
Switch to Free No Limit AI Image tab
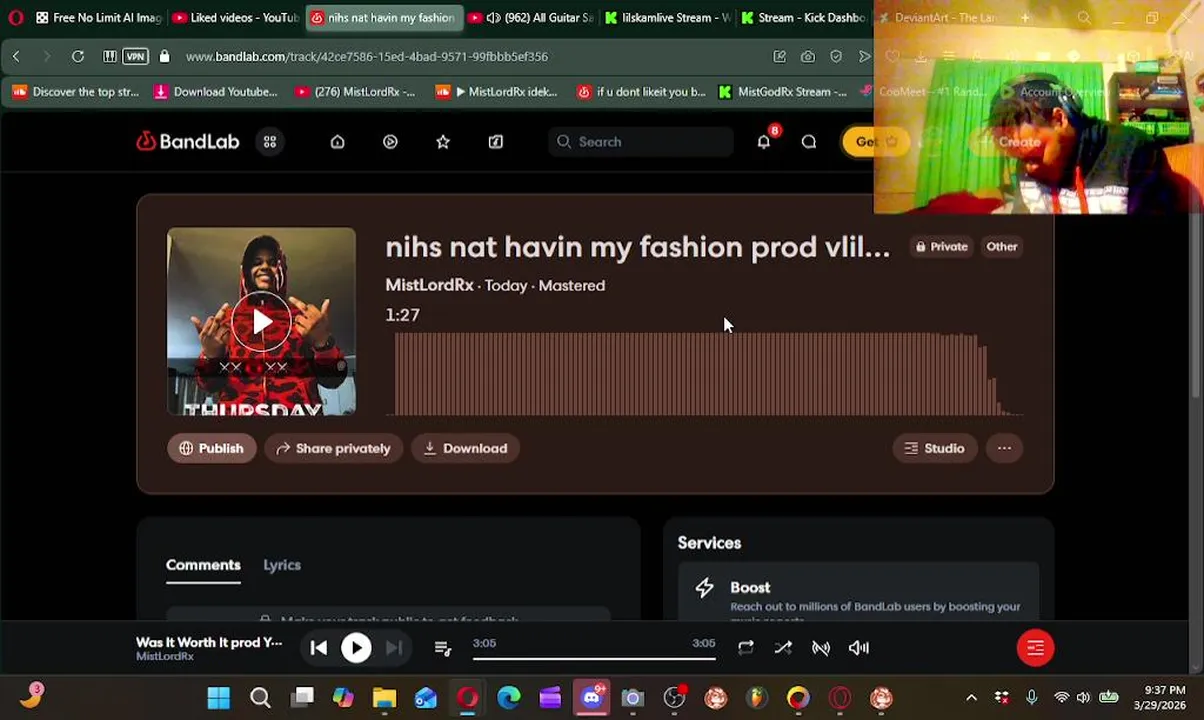[98, 18]
